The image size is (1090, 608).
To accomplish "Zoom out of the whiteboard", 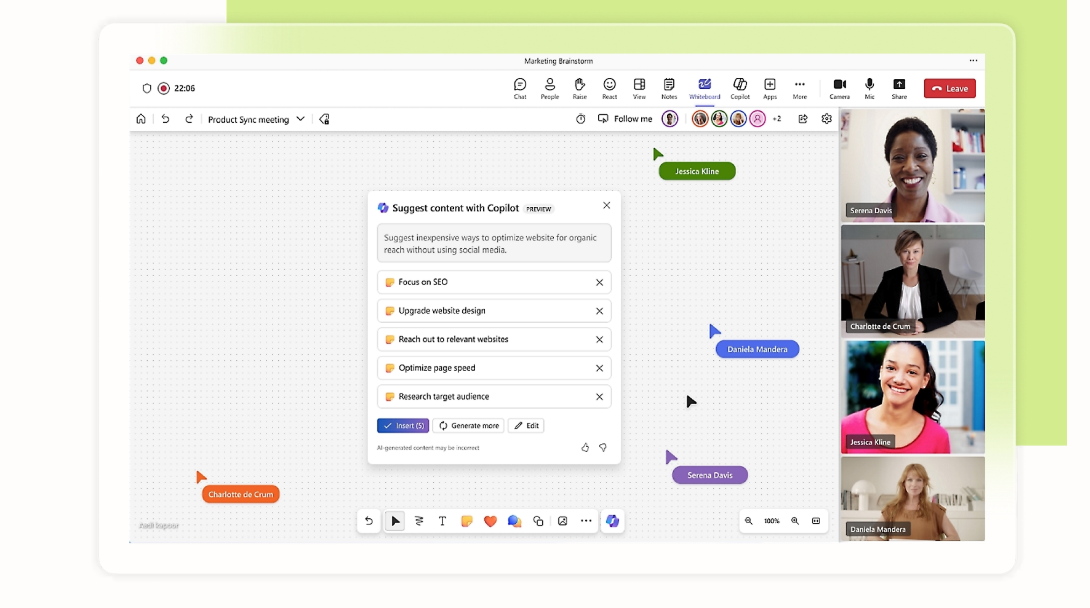I will pyautogui.click(x=749, y=521).
